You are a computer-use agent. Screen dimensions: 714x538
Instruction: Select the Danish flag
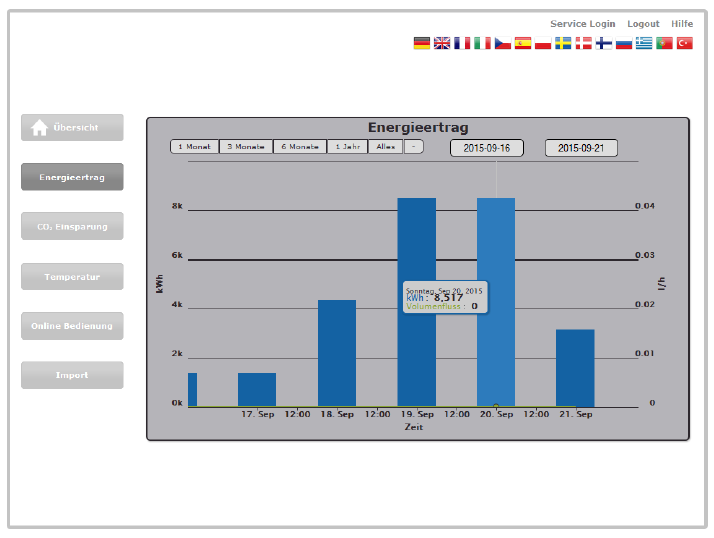583,43
